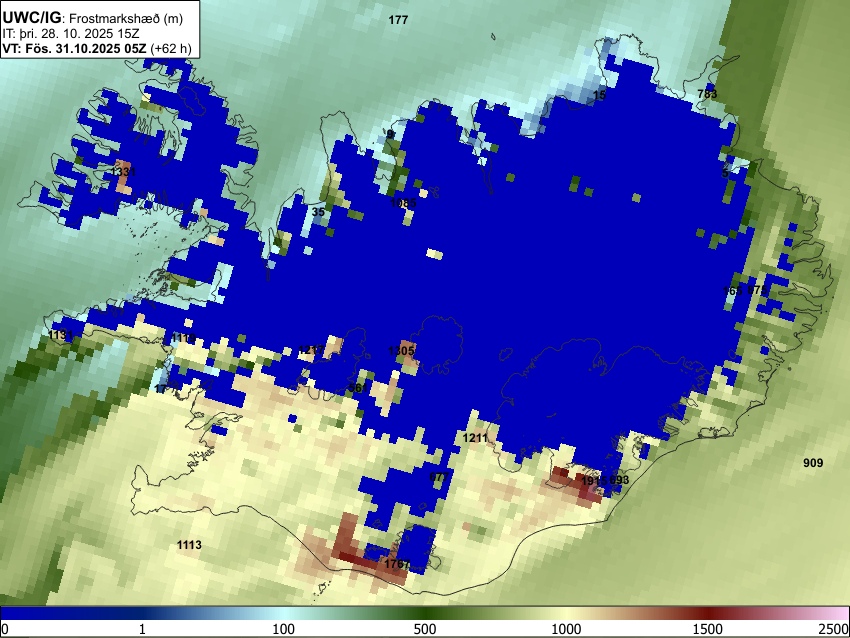Click the 561 value label
Viewport: 850px width, 638px height.
(357, 388)
